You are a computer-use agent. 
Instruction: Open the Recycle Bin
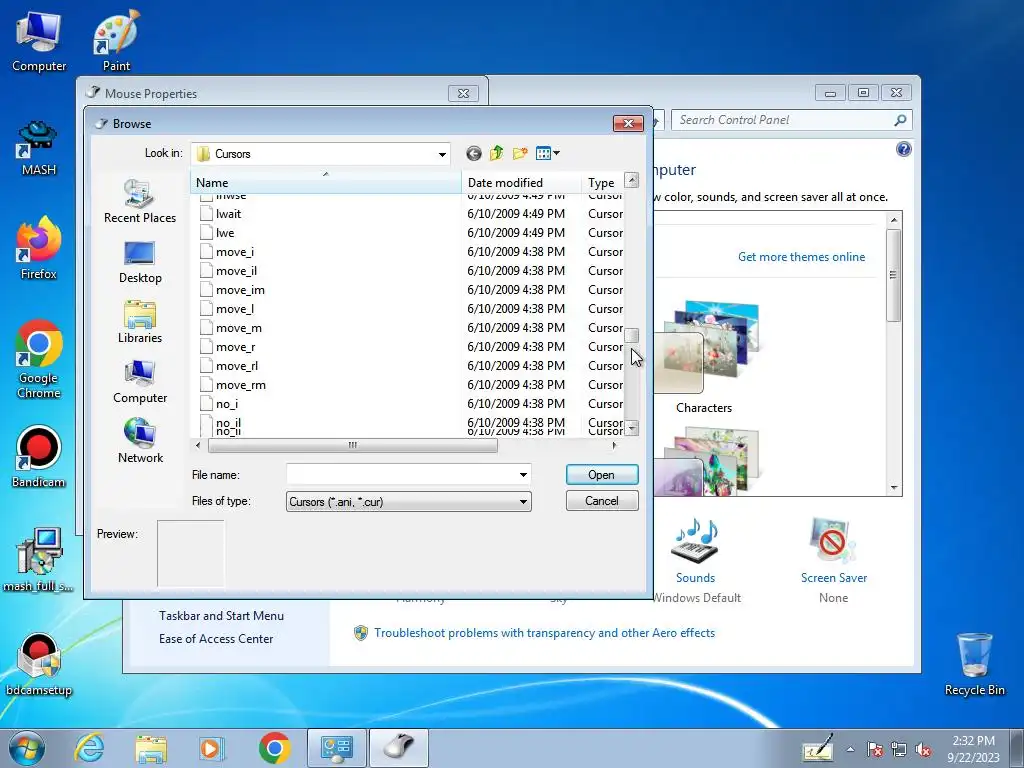tap(974, 664)
